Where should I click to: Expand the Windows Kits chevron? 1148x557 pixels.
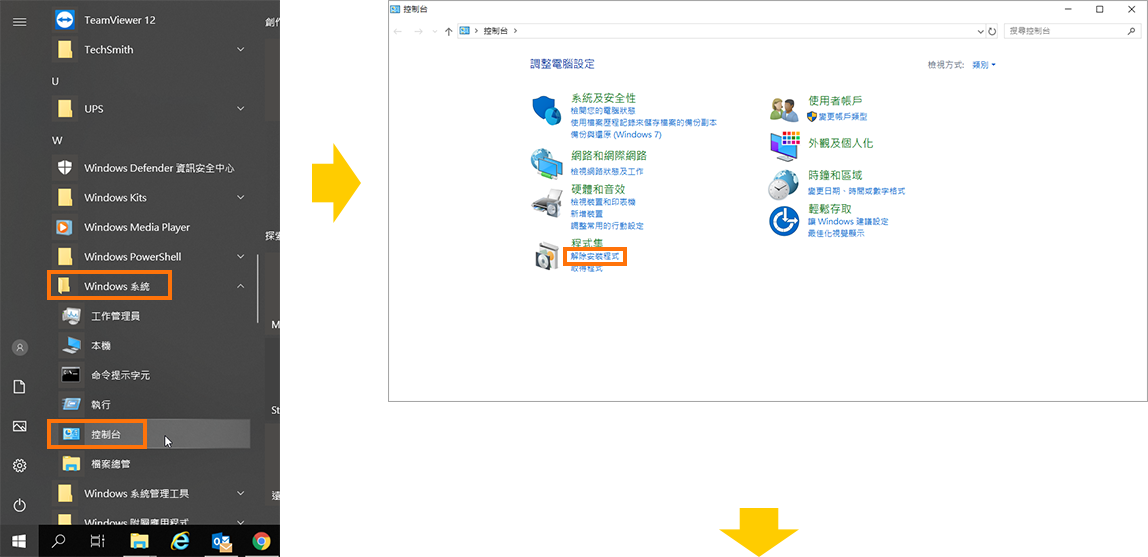(241, 198)
